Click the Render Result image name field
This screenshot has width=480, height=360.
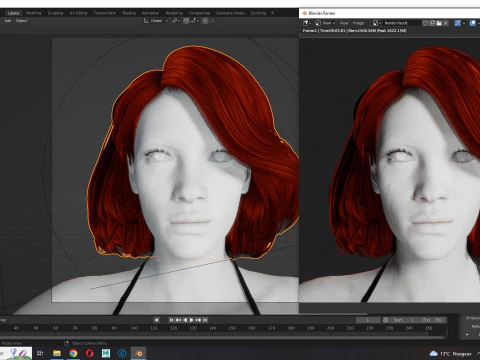402,23
